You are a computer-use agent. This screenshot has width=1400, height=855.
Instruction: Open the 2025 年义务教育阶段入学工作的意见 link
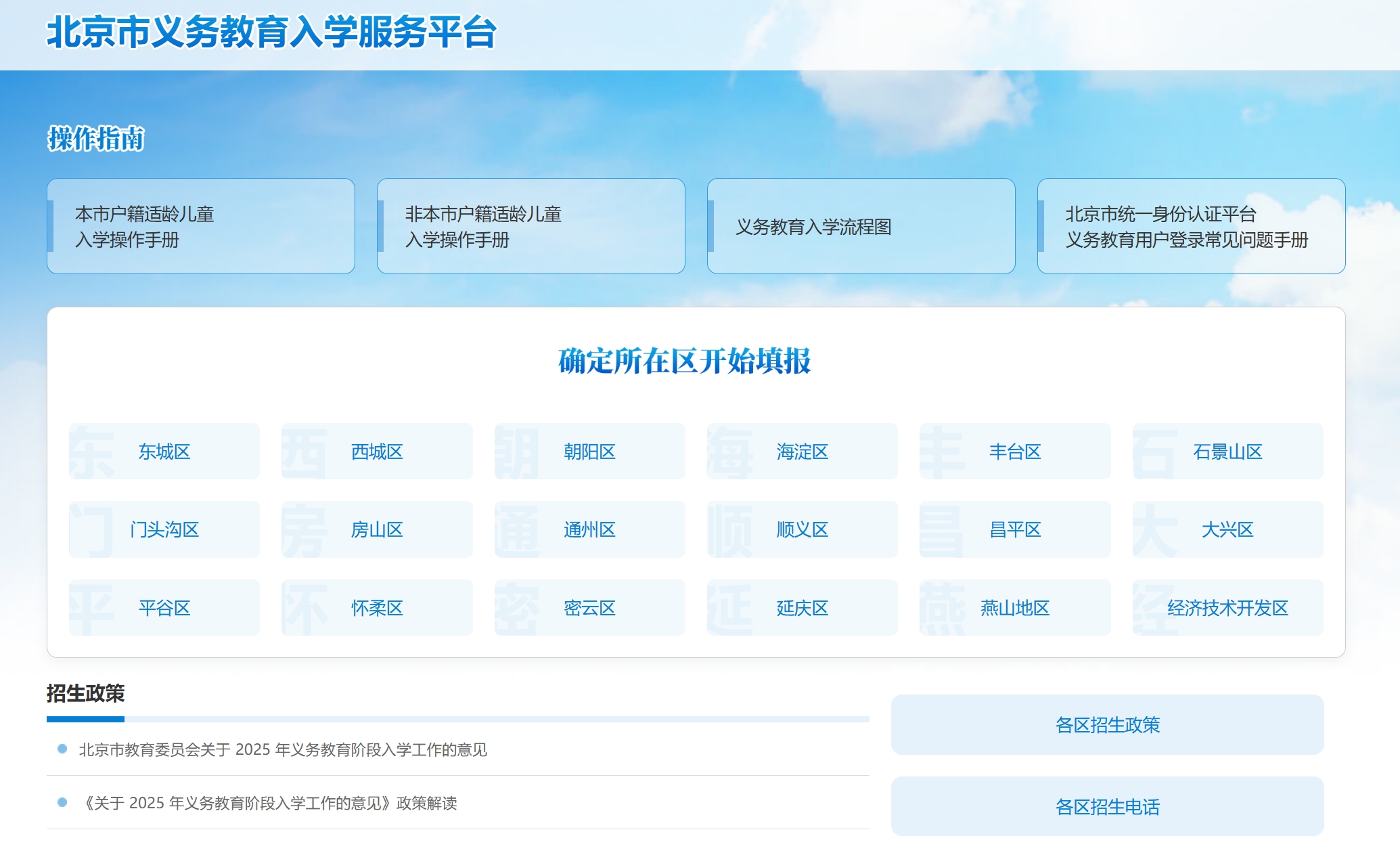click(283, 749)
